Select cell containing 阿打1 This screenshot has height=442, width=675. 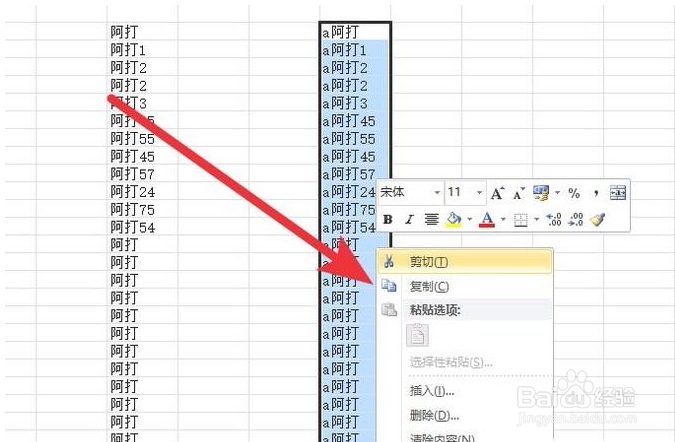(142, 49)
